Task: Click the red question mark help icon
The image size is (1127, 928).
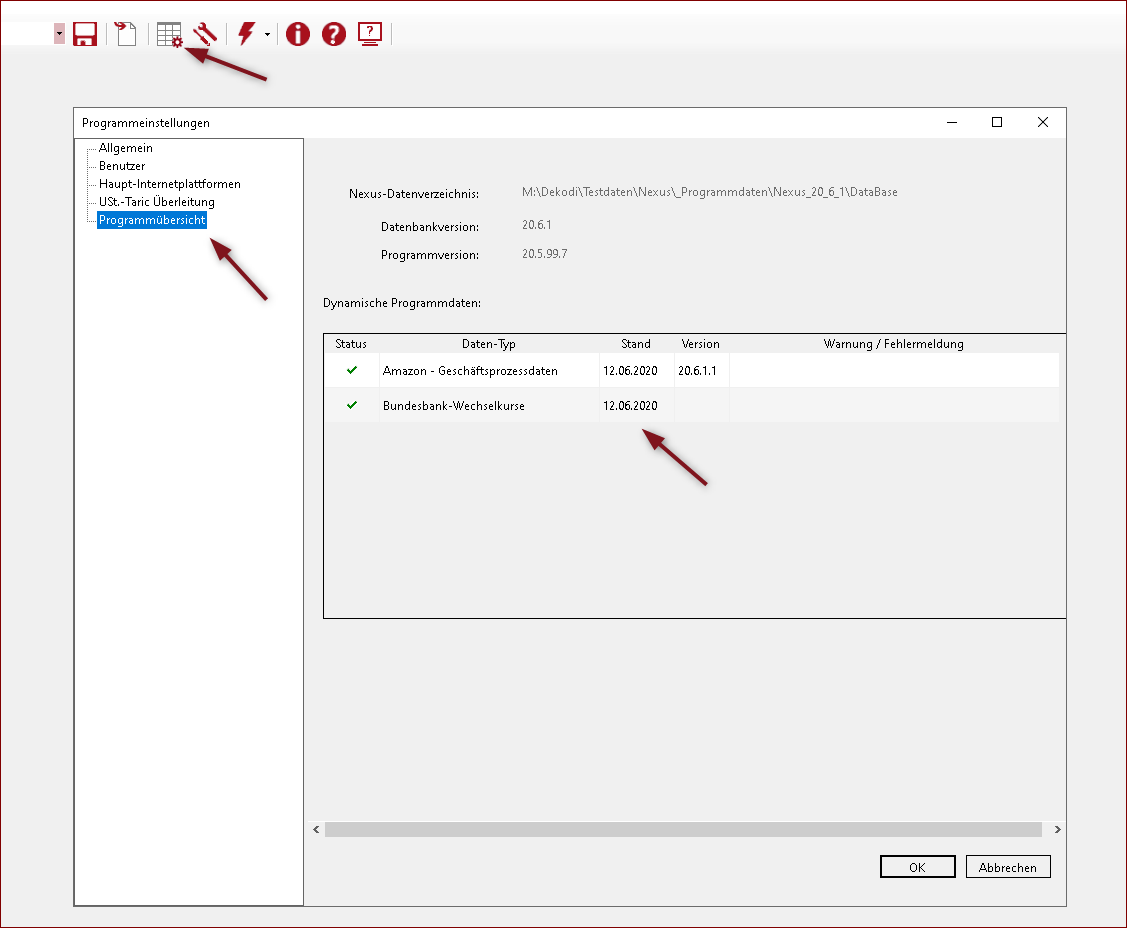Action: 334,34
